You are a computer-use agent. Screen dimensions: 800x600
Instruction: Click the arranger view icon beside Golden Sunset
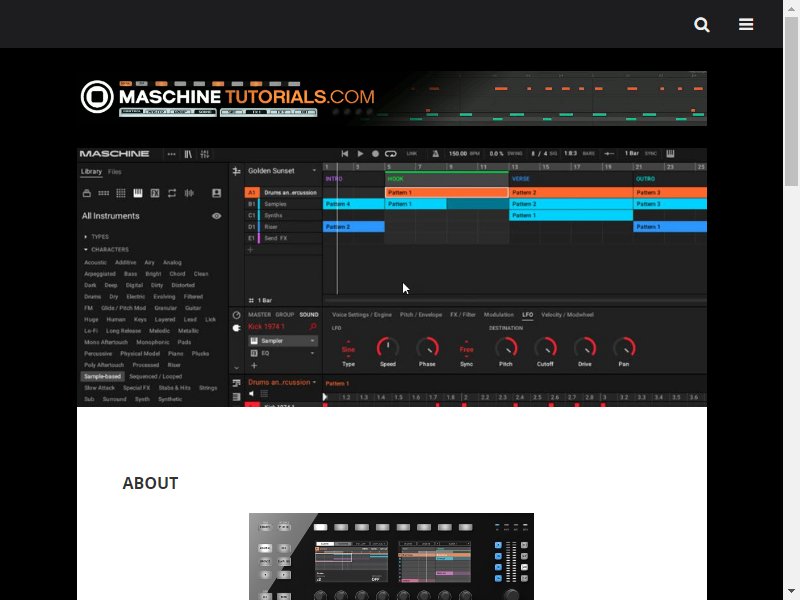pyautogui.click(x=236, y=171)
